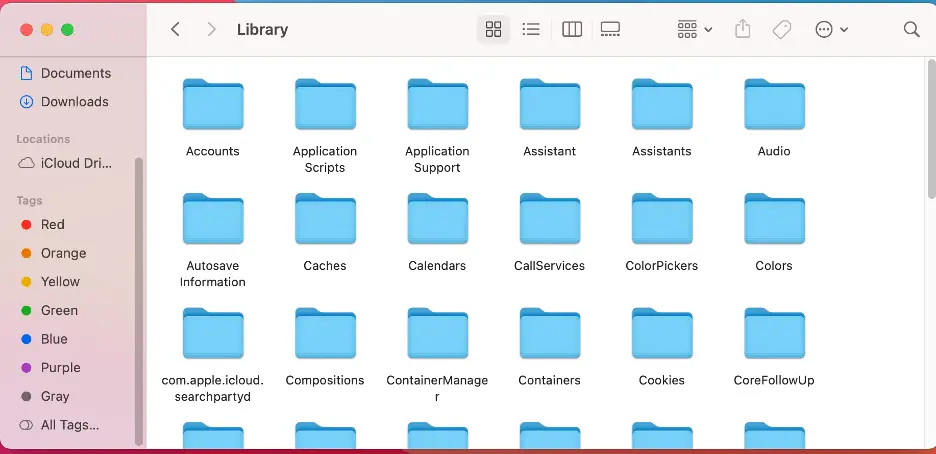Filter by the Gray tag
This screenshot has width=936, height=454.
click(x=45, y=396)
